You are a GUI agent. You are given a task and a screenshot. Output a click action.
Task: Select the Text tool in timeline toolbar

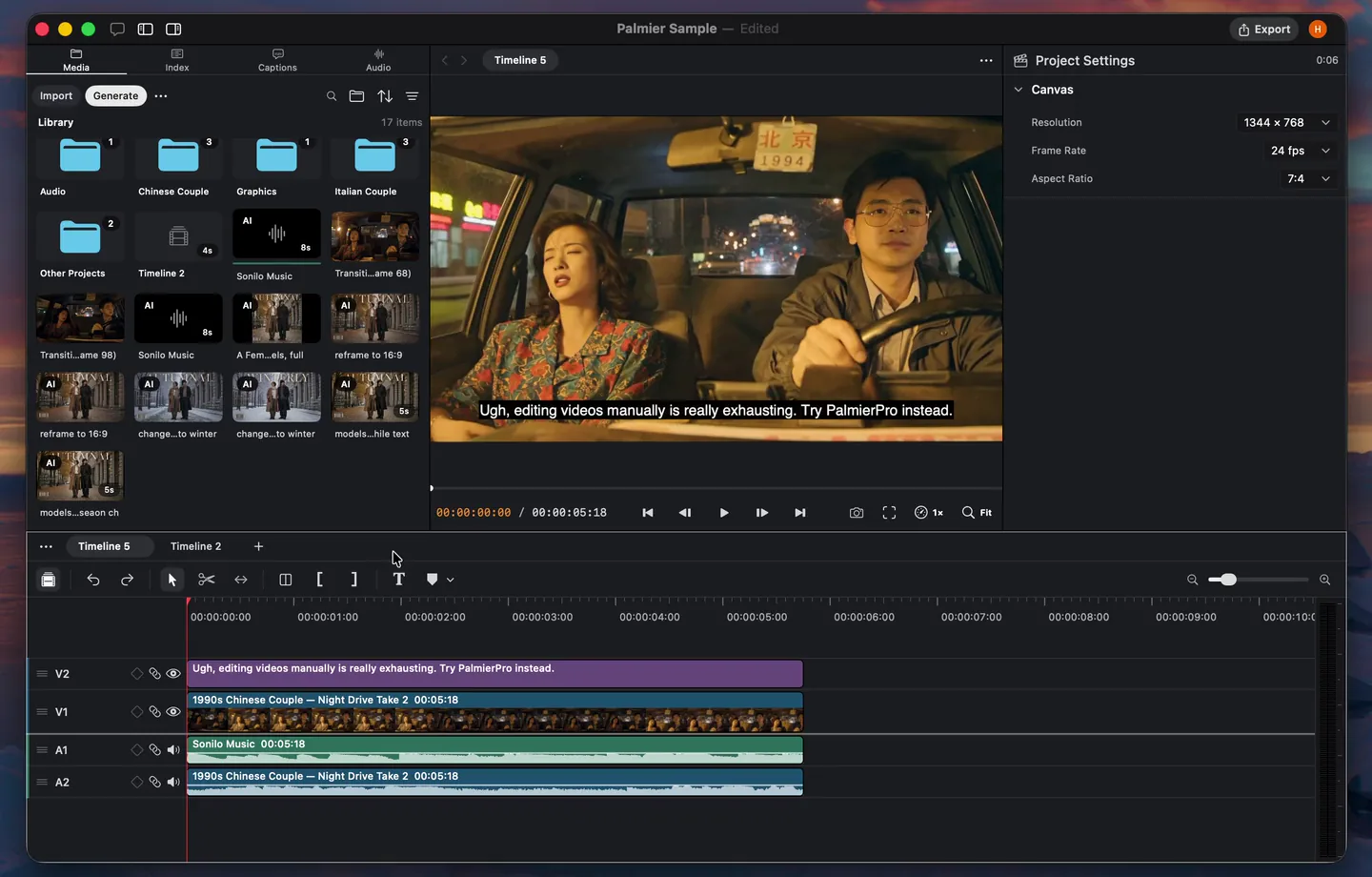tap(398, 580)
